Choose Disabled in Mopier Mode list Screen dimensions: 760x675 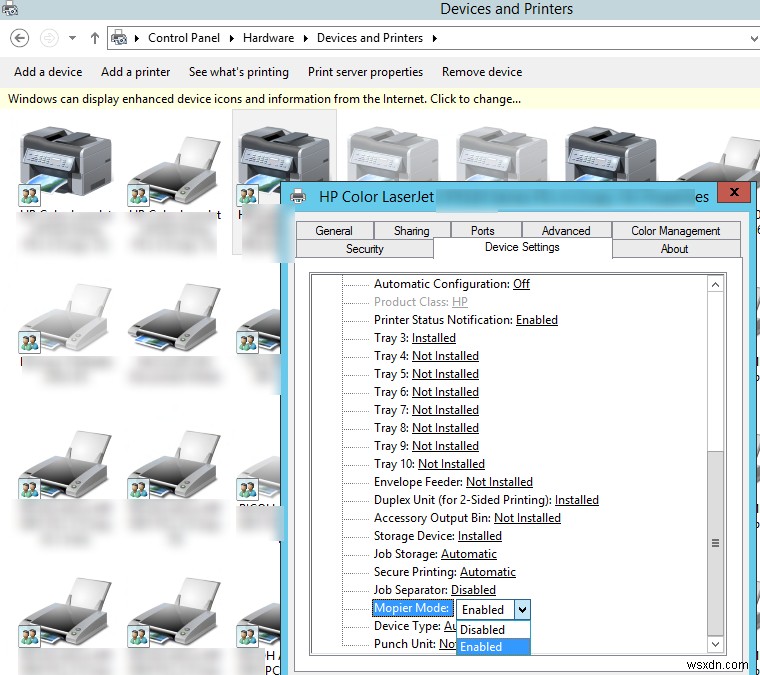point(493,629)
